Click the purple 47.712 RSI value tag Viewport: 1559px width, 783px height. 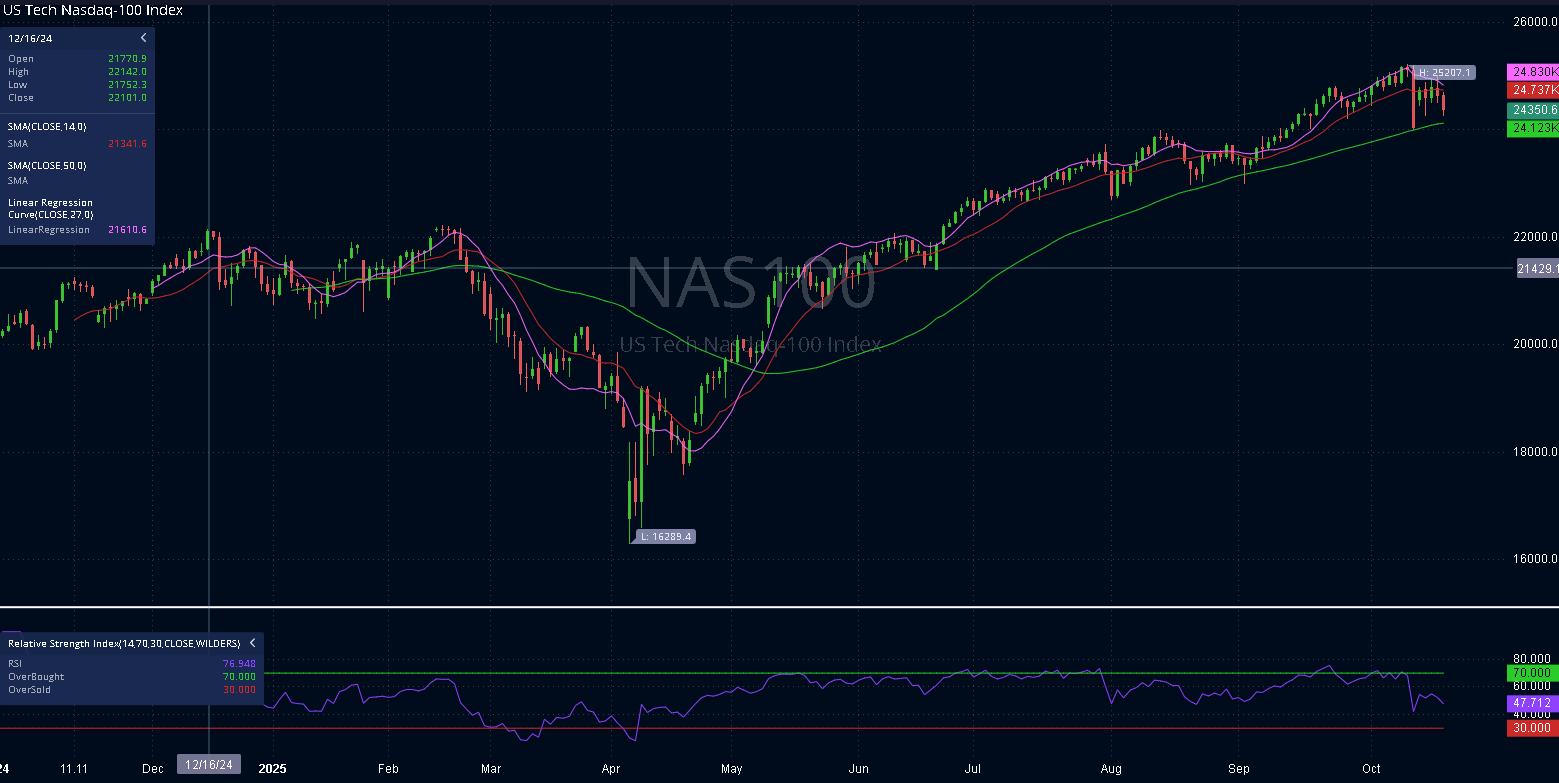click(x=1532, y=703)
